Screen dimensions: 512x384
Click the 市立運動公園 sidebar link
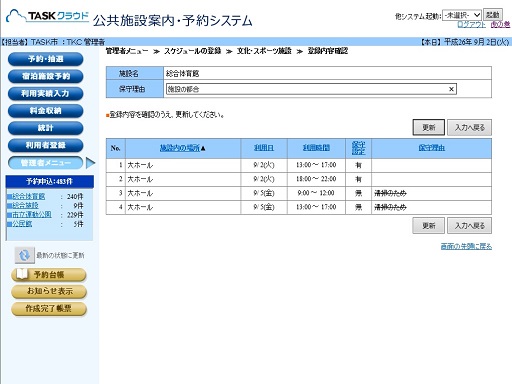coord(31,214)
